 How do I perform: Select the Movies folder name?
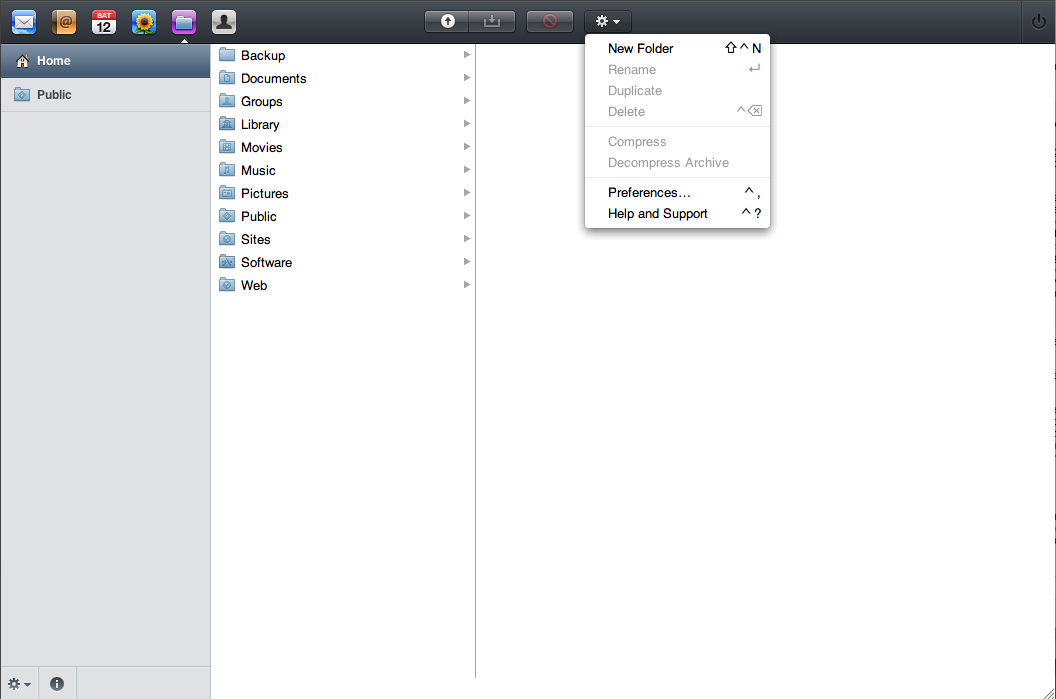pos(262,147)
